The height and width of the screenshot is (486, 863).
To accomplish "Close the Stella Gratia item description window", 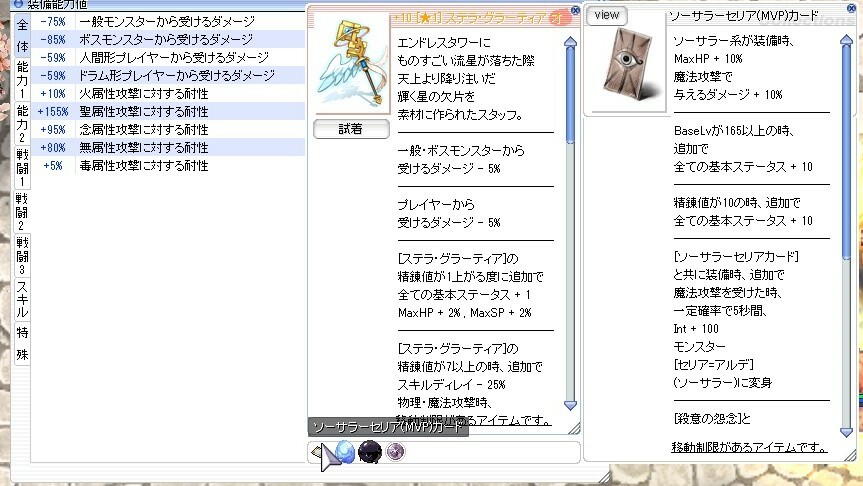I will click(574, 12).
